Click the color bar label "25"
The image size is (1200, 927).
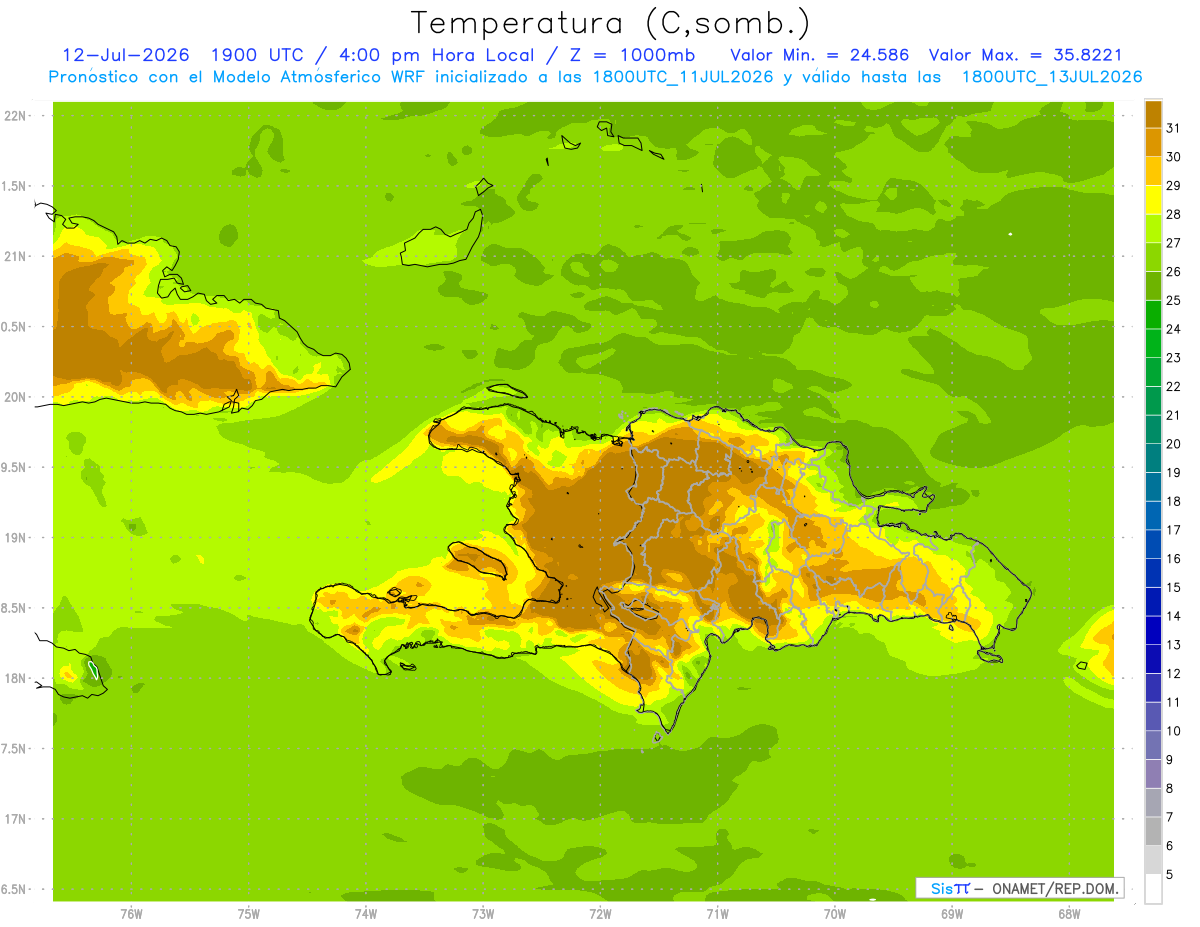pyautogui.click(x=1174, y=300)
